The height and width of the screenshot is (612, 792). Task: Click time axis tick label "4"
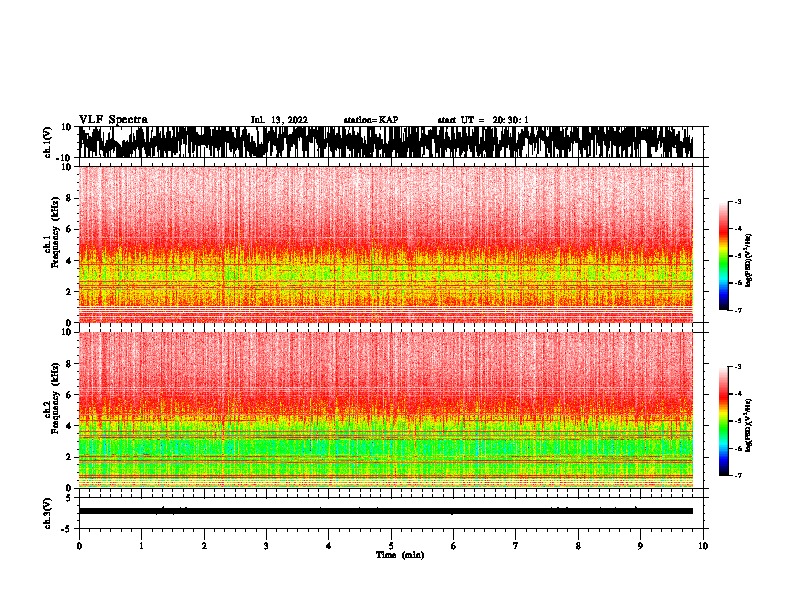pos(329,546)
